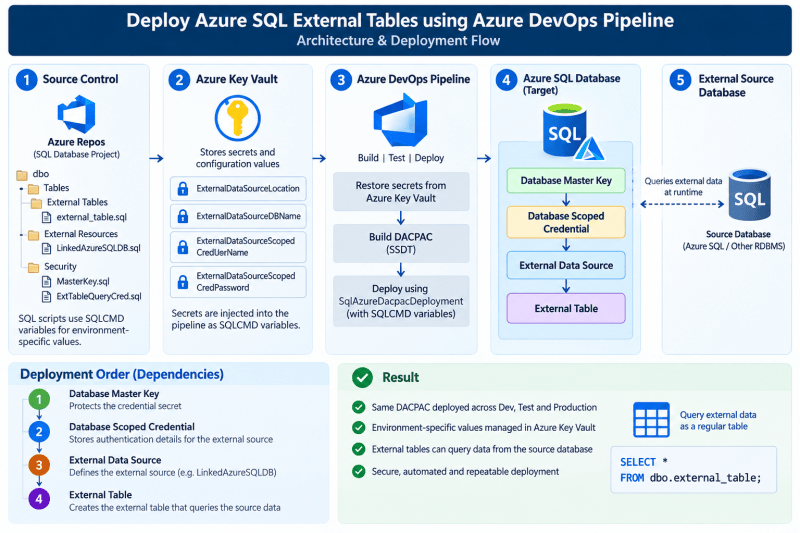Click the External Source Database heading
Image resolution: width=800 pixels, height=533 pixels.
point(736,86)
